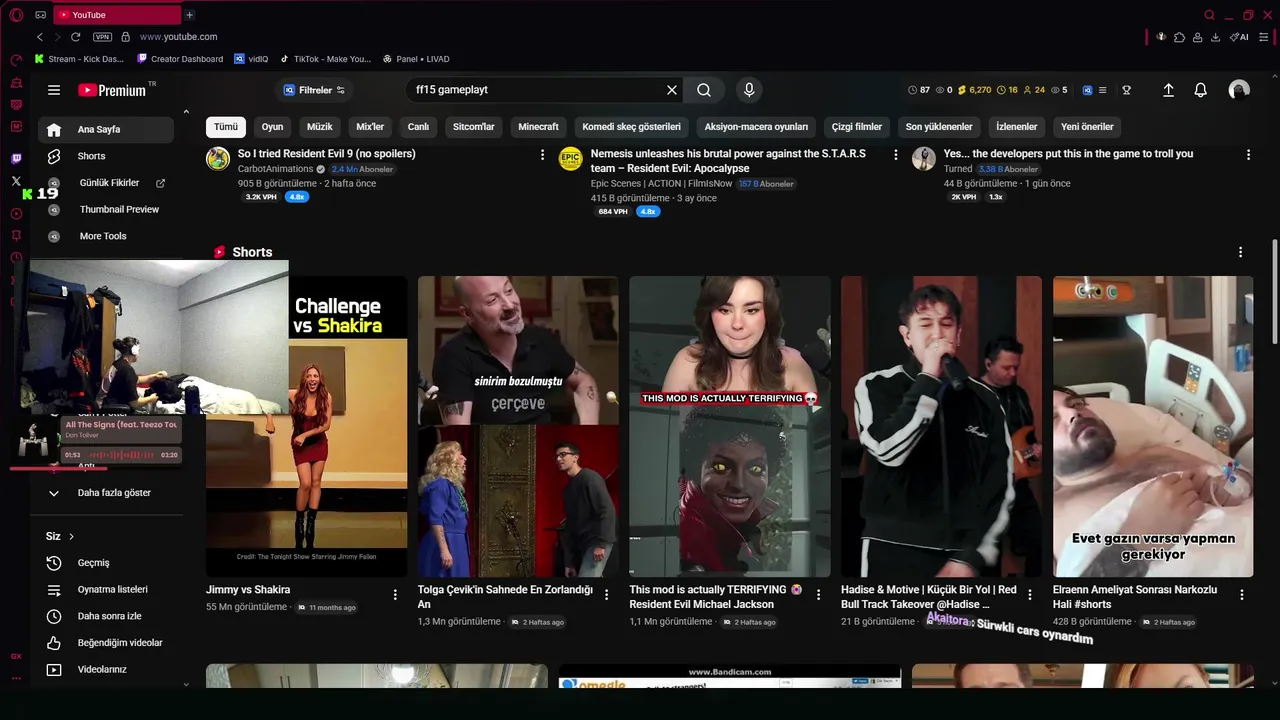Select the Yeni öneriler chip
This screenshot has height=720, width=1280.
coord(1087,127)
